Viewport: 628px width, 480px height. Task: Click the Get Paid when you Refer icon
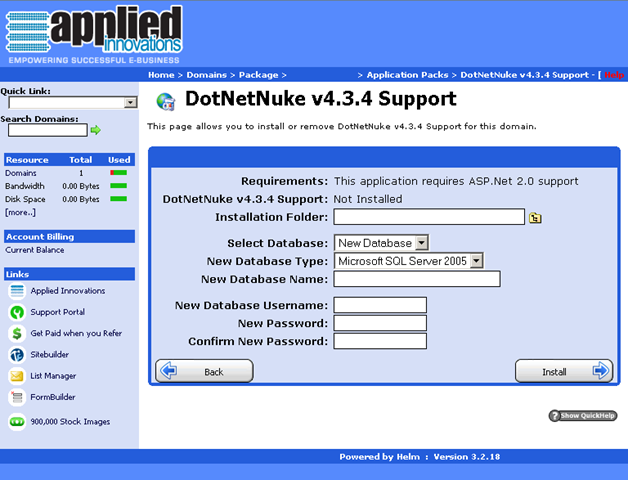(x=16, y=333)
